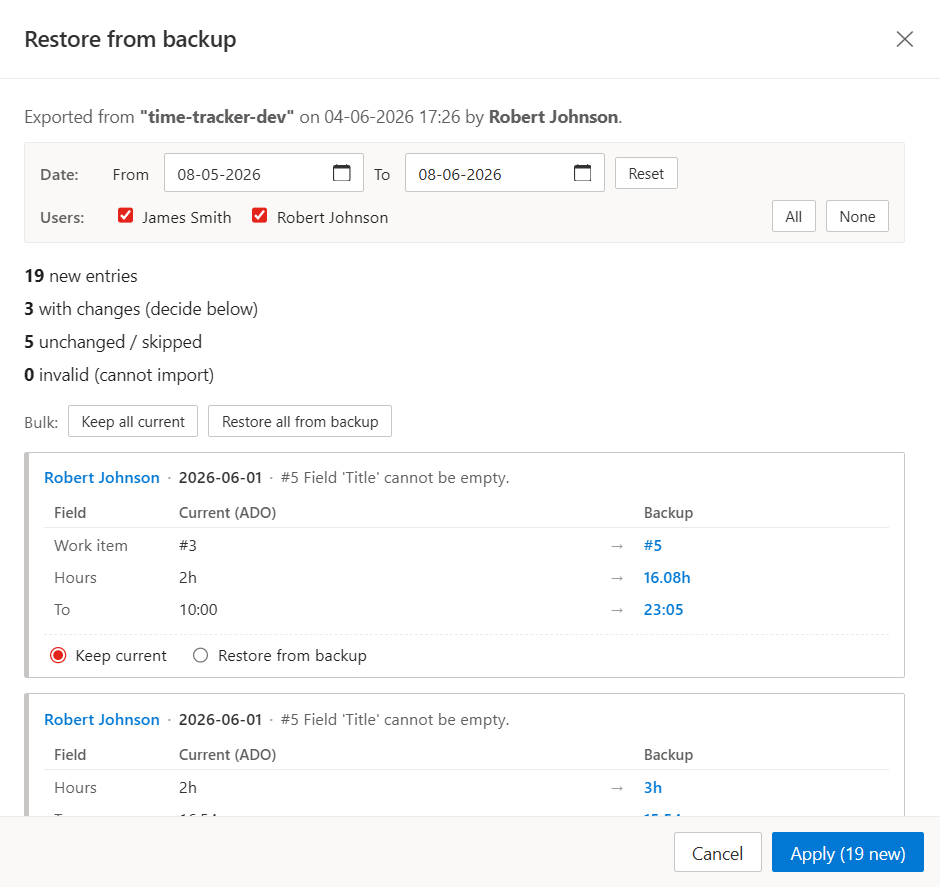The width and height of the screenshot is (940, 887).
Task: Open Robert Johnson link in first entry card
Action: 102,478
